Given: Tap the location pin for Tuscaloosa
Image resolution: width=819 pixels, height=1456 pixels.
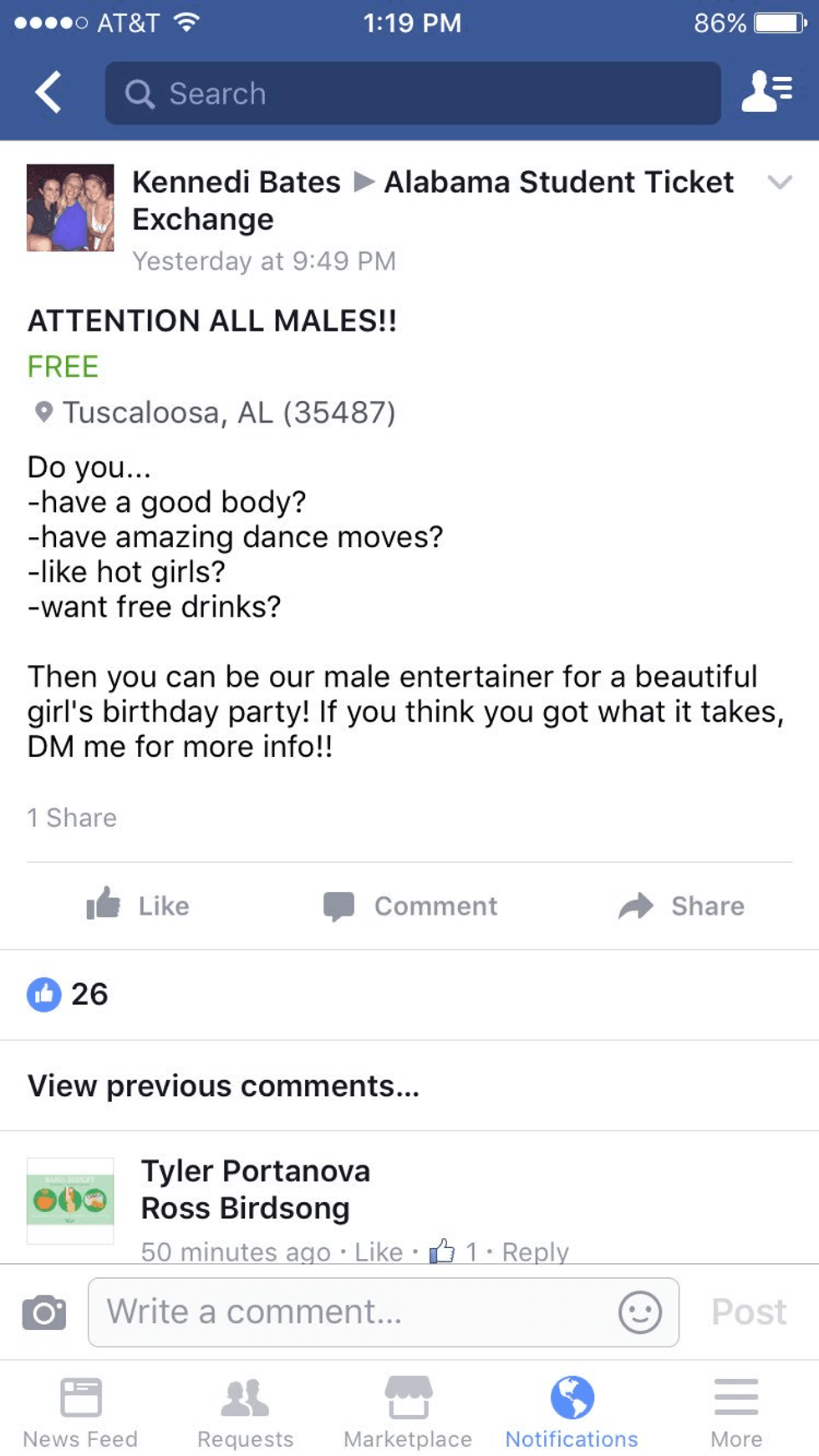Looking at the screenshot, I should click(x=43, y=412).
